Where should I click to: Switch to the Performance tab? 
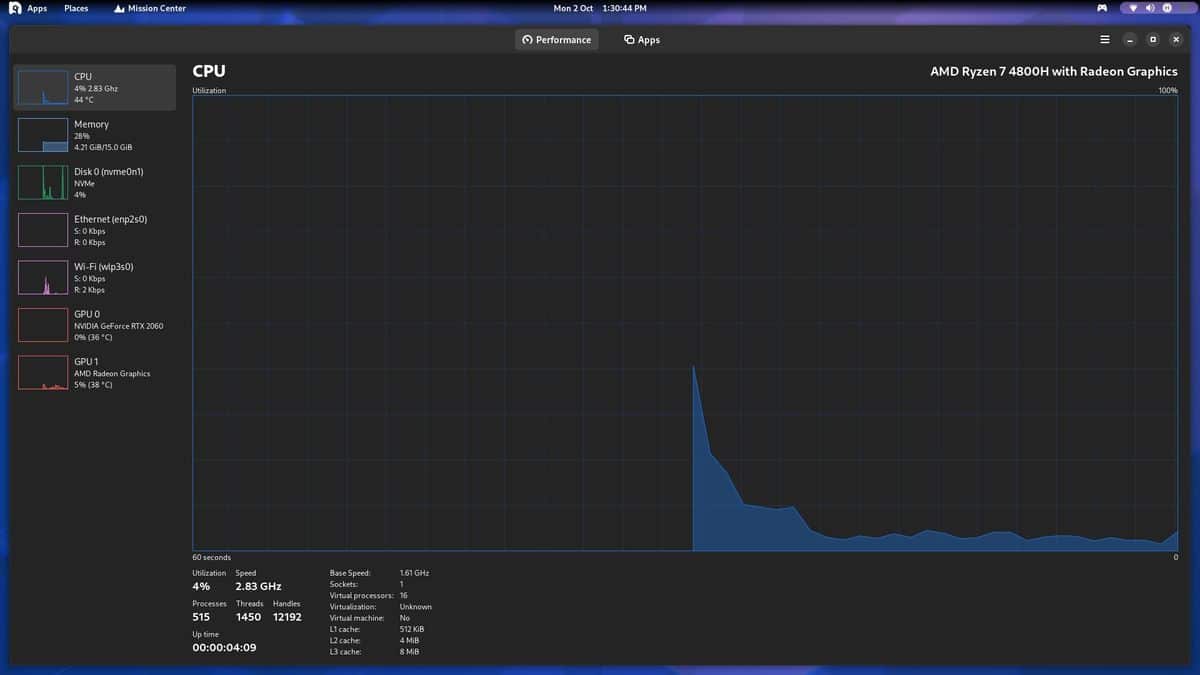pyautogui.click(x=557, y=40)
